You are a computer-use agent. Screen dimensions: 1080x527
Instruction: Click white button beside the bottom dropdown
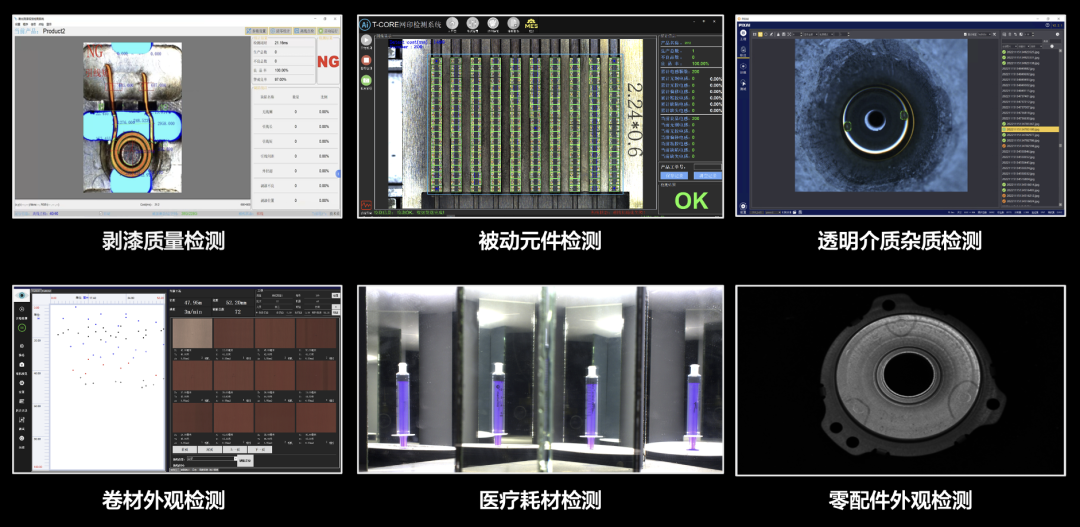245,461
